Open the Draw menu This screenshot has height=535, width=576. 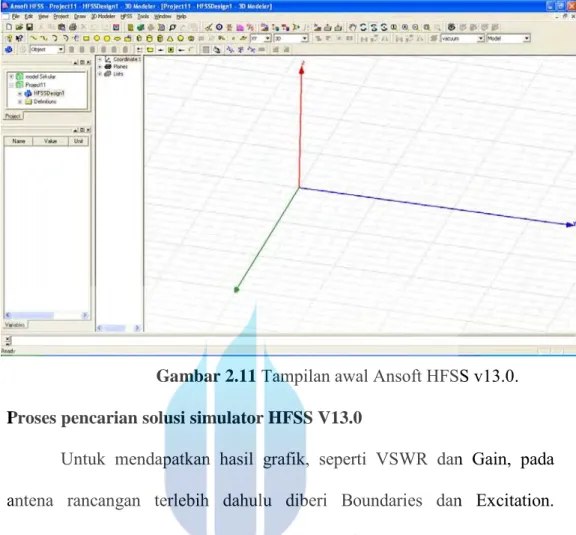[x=80, y=17]
